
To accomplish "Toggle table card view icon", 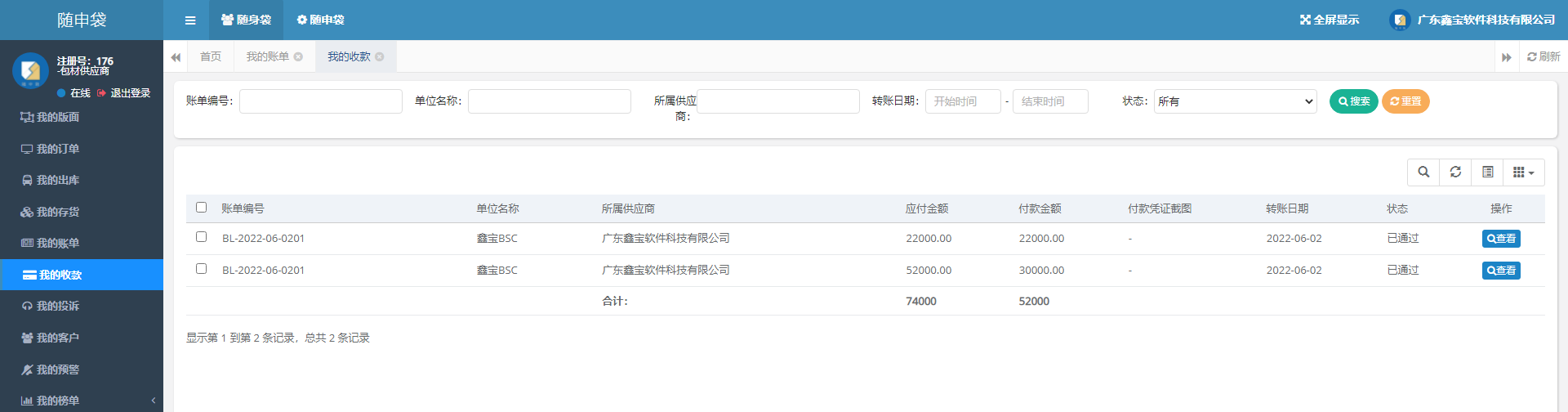I will pyautogui.click(x=1488, y=172).
